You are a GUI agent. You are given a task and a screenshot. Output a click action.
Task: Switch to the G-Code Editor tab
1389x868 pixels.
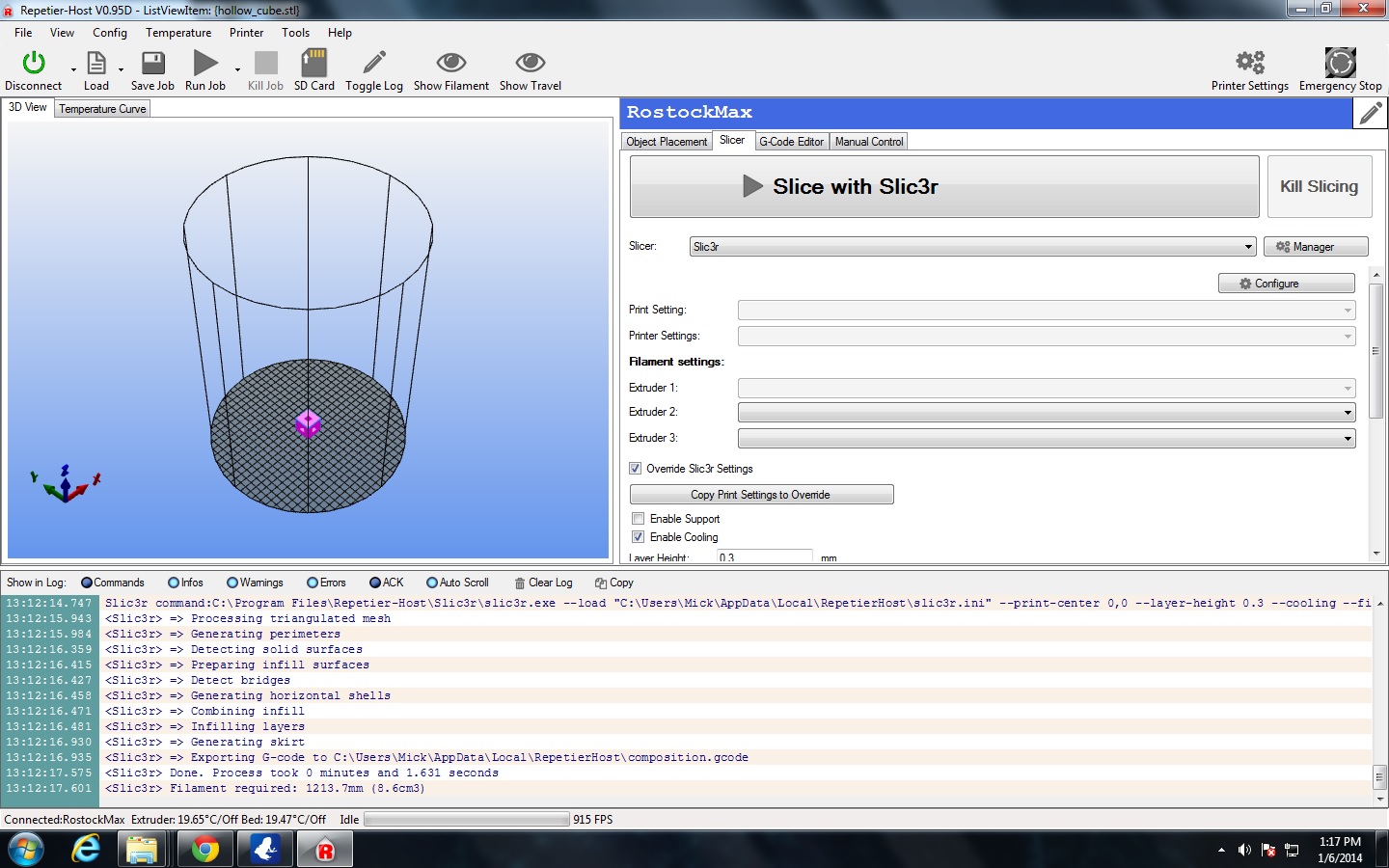[791, 142]
